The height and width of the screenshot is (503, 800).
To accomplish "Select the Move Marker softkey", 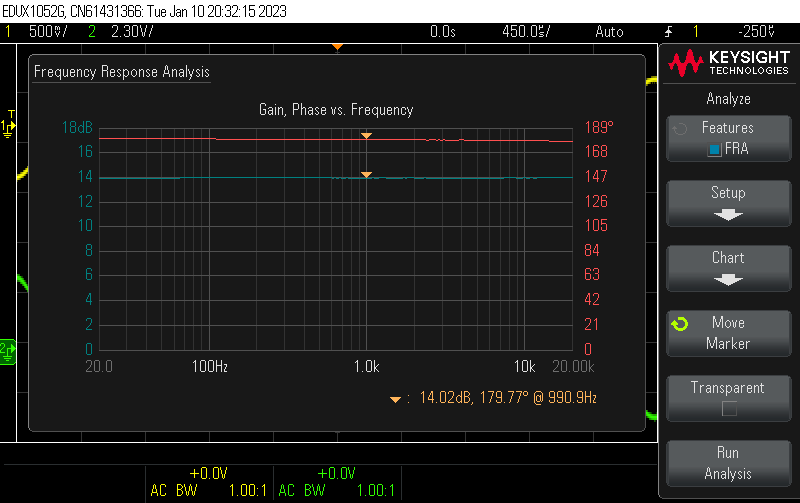I will pos(729,333).
